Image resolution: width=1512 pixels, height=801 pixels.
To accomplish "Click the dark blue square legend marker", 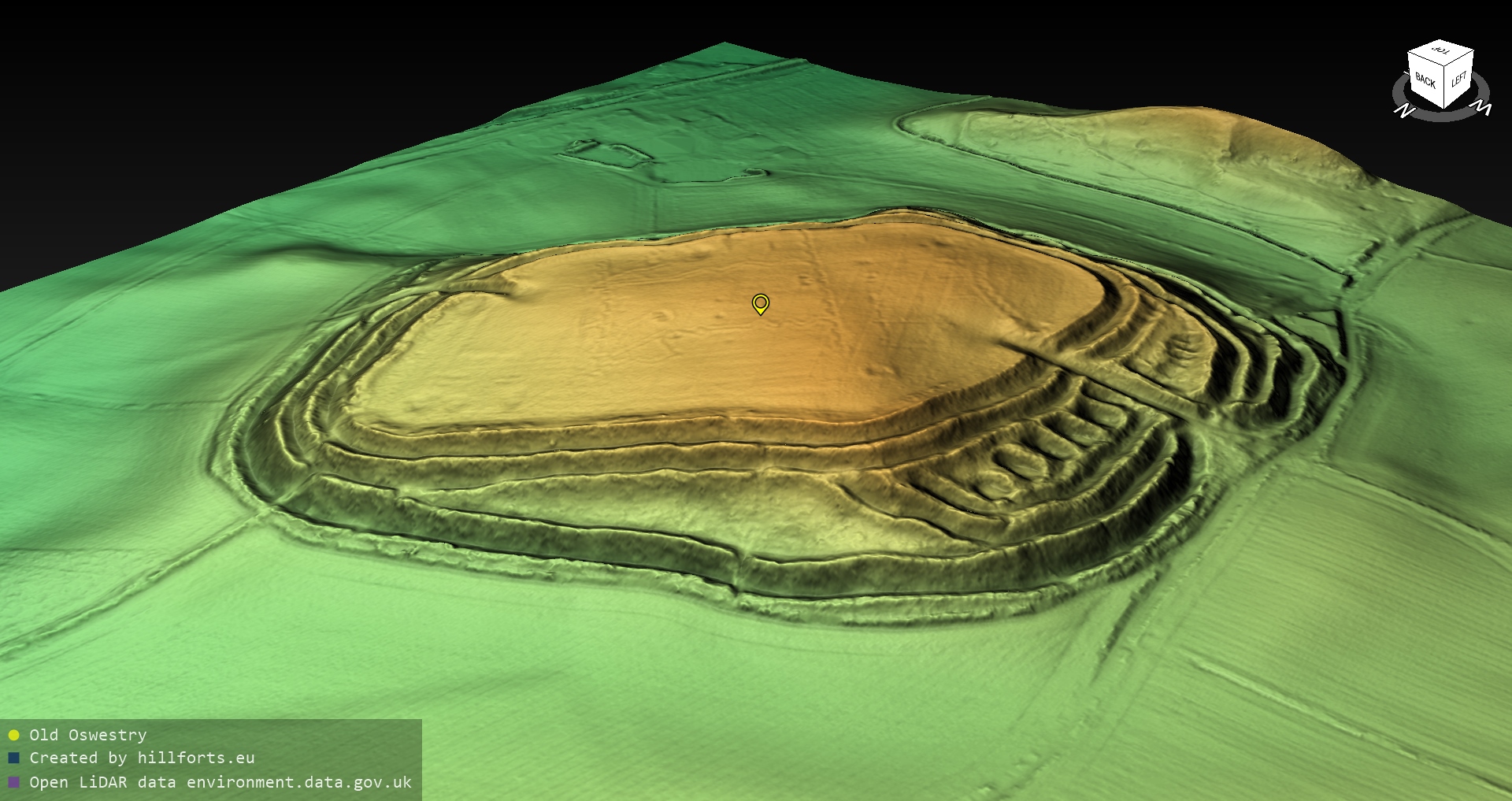I will click(13, 758).
